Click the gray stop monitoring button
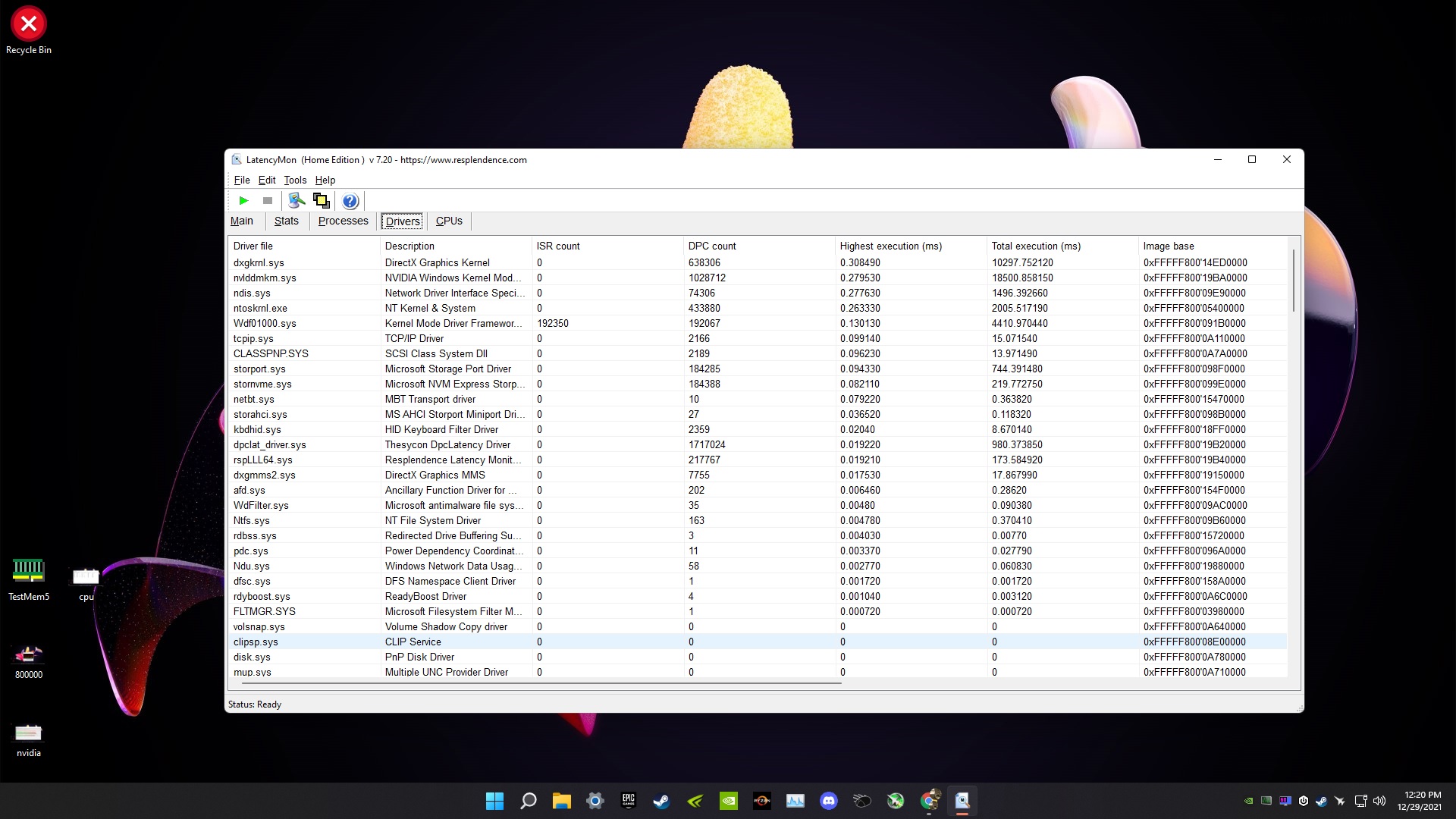The image size is (1456, 819). coord(267,201)
